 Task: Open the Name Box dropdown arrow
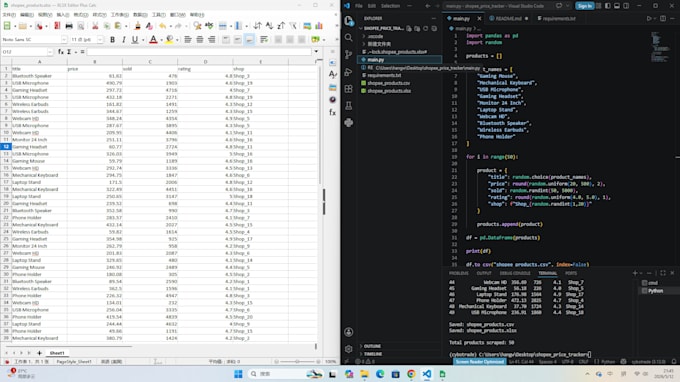pyautogui.click(x=50, y=52)
